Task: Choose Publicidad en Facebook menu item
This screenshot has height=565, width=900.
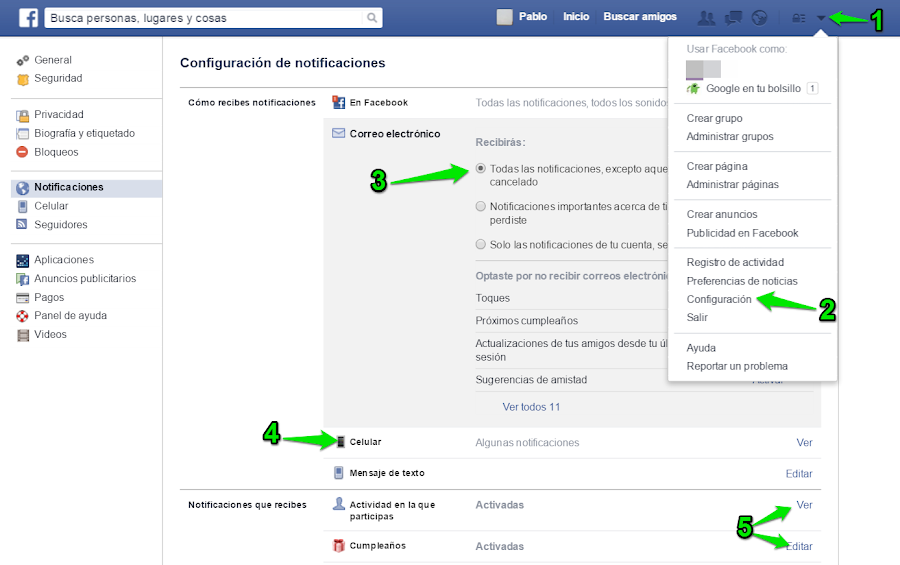Action: pyautogui.click(x=742, y=233)
